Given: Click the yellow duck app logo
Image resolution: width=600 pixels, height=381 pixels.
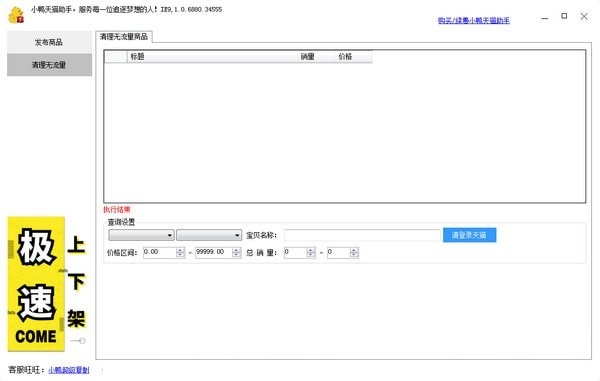Looking at the screenshot, I should pos(16,15).
